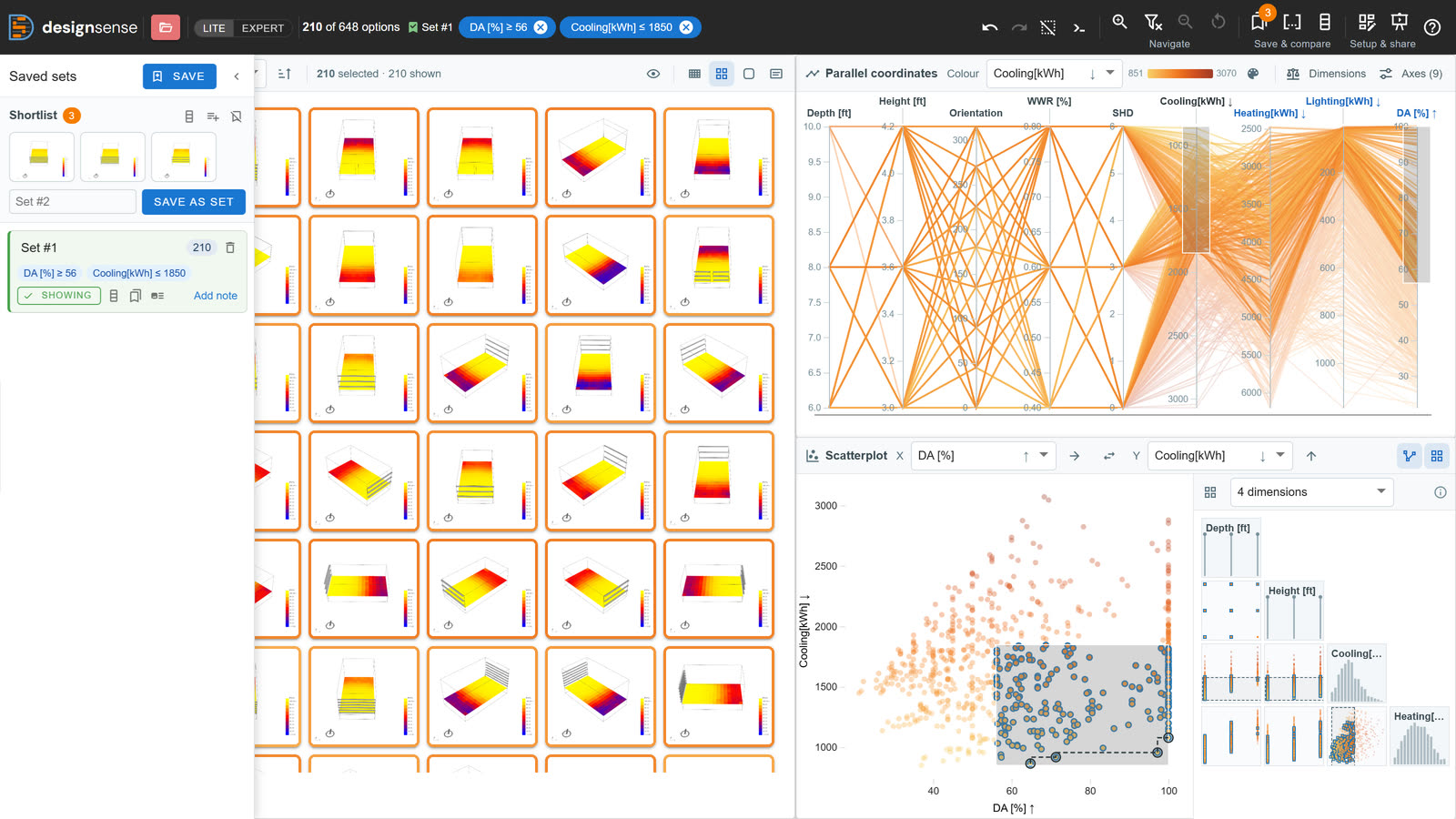
Task: Remove the DA [%] ≥ 56 filter chip
Action: tap(541, 27)
